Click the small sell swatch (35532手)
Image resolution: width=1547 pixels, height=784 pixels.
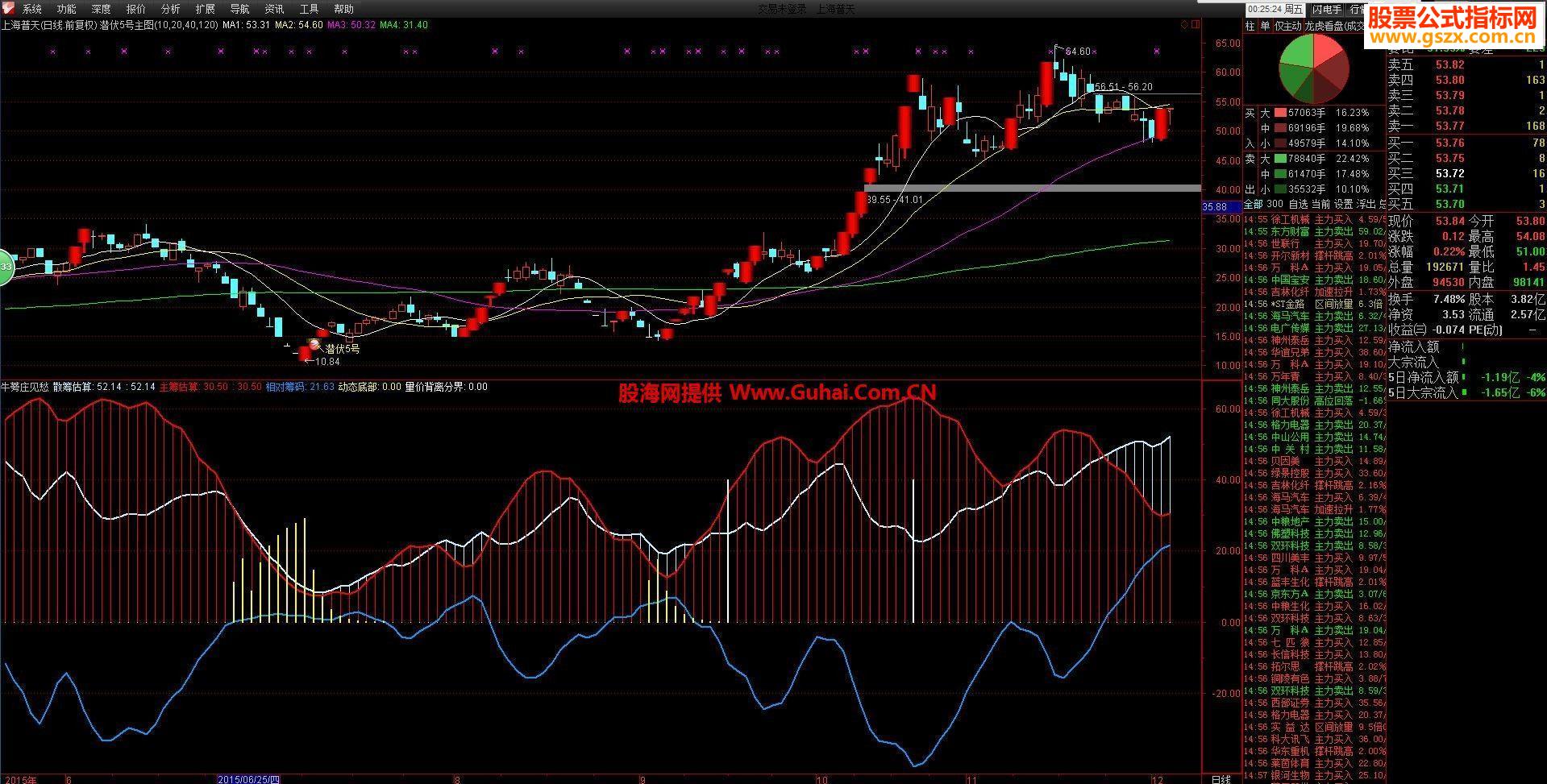click(x=1280, y=189)
